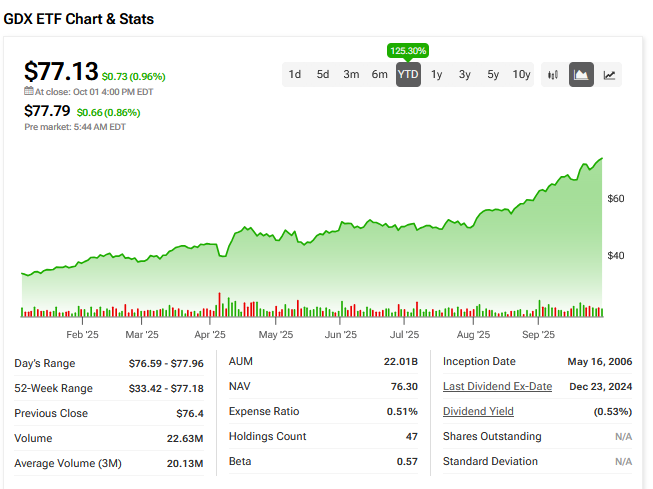Image resolution: width=653 pixels, height=489 pixels.
Task: Display the 10y chart period
Action: tap(522, 74)
